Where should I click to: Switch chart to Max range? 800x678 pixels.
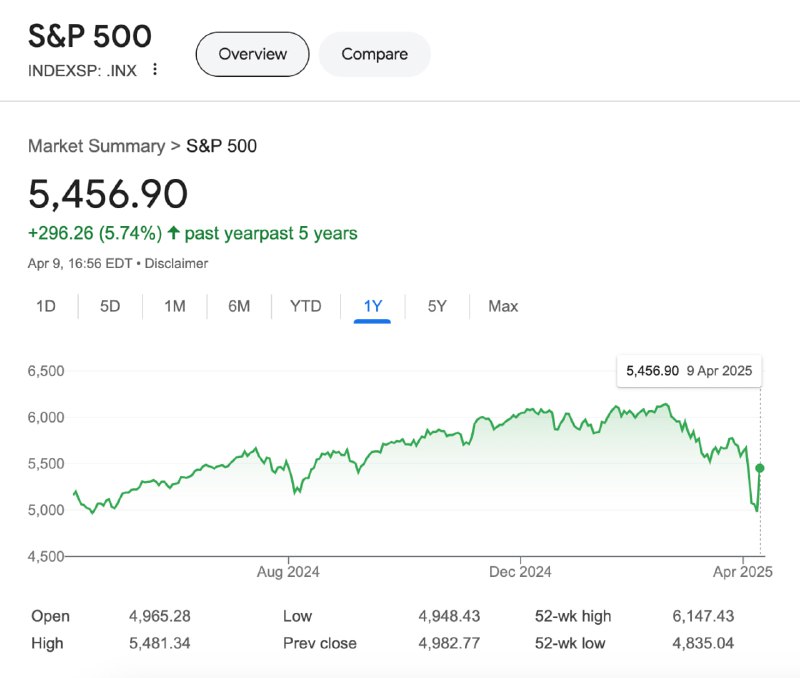pos(503,306)
